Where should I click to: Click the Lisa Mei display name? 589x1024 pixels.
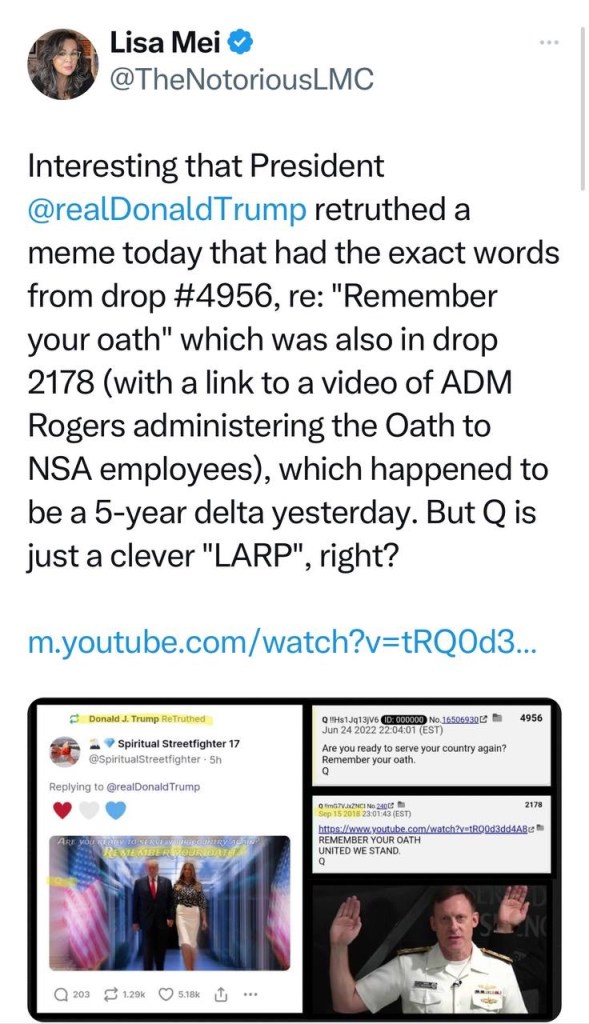click(165, 44)
